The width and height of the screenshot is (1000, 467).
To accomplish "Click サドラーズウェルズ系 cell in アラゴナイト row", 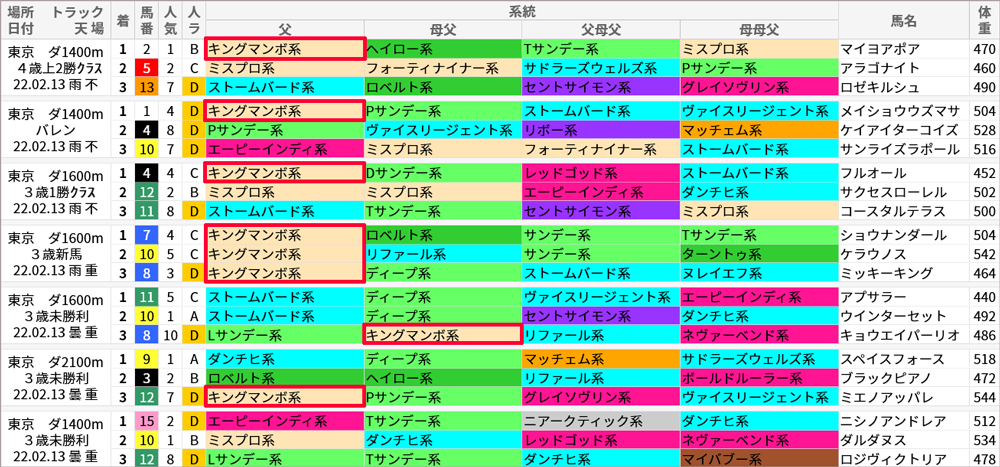I will (x=601, y=68).
